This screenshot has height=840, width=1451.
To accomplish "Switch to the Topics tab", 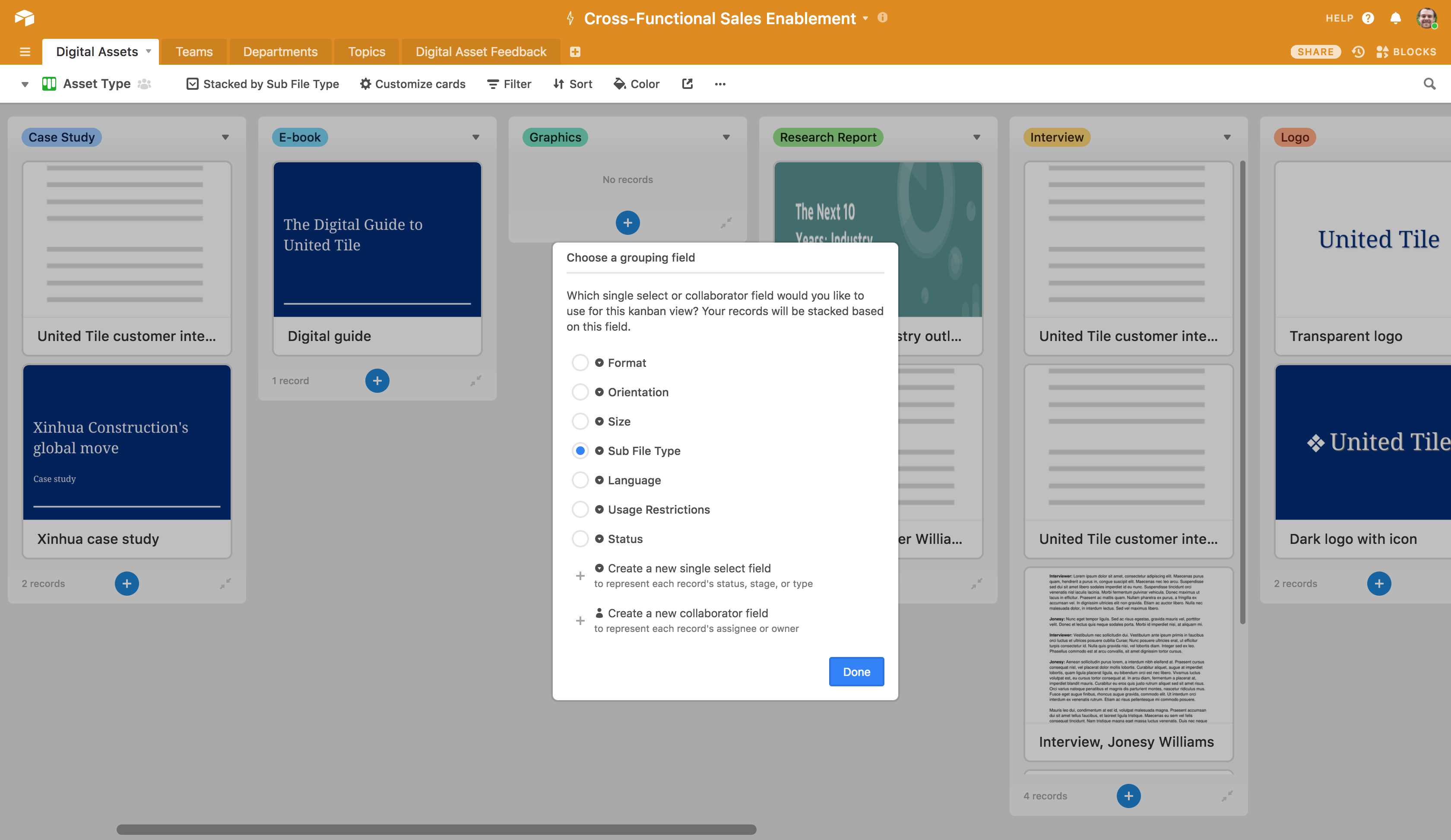I will click(x=367, y=52).
